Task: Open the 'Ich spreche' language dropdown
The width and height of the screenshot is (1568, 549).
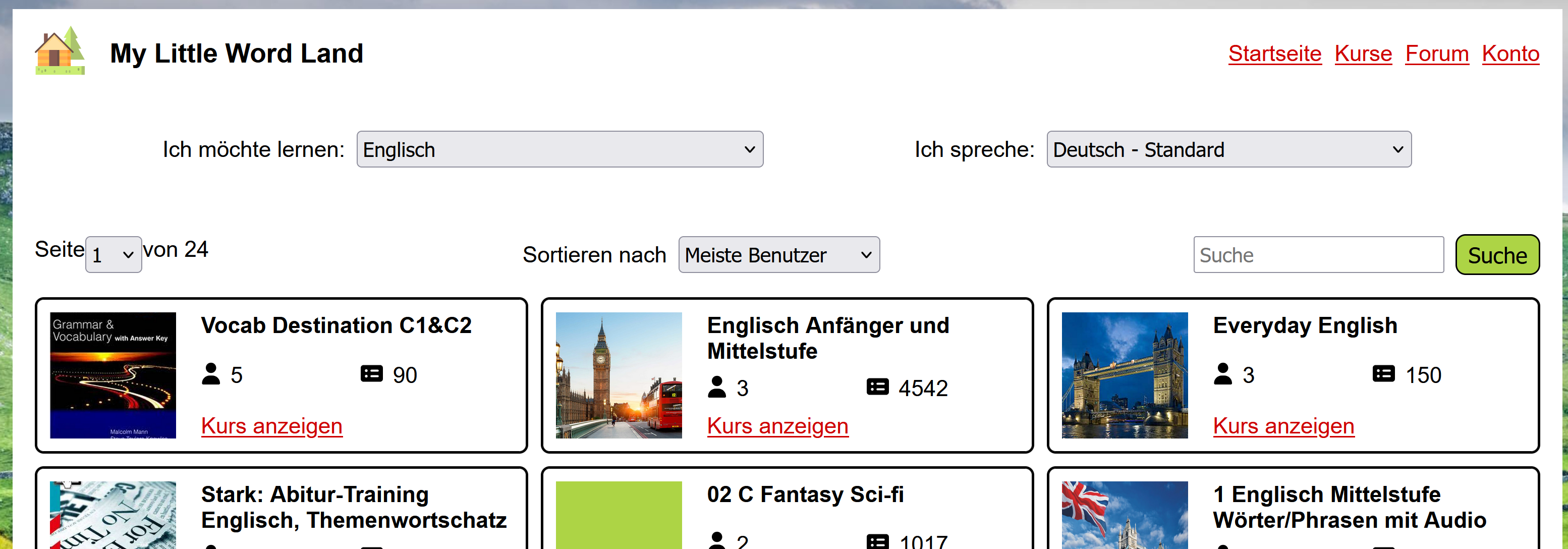Action: point(1228,149)
